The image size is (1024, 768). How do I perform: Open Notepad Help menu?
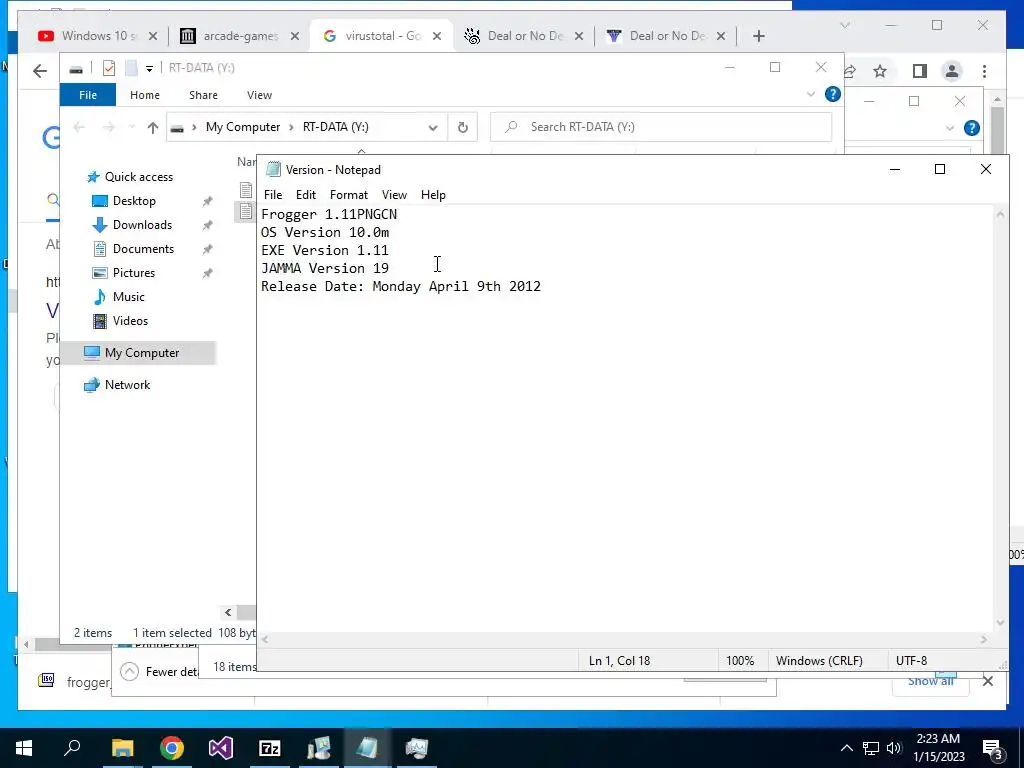coord(433,195)
